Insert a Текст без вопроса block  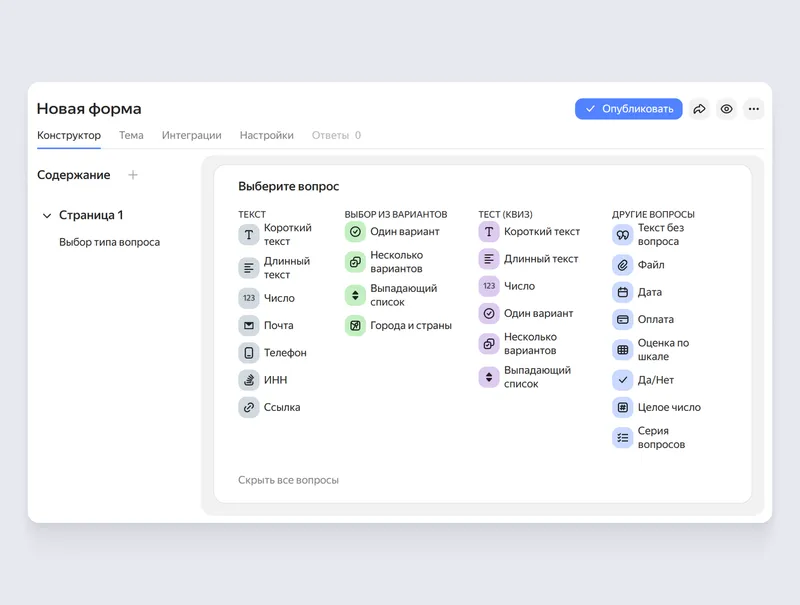(648, 235)
